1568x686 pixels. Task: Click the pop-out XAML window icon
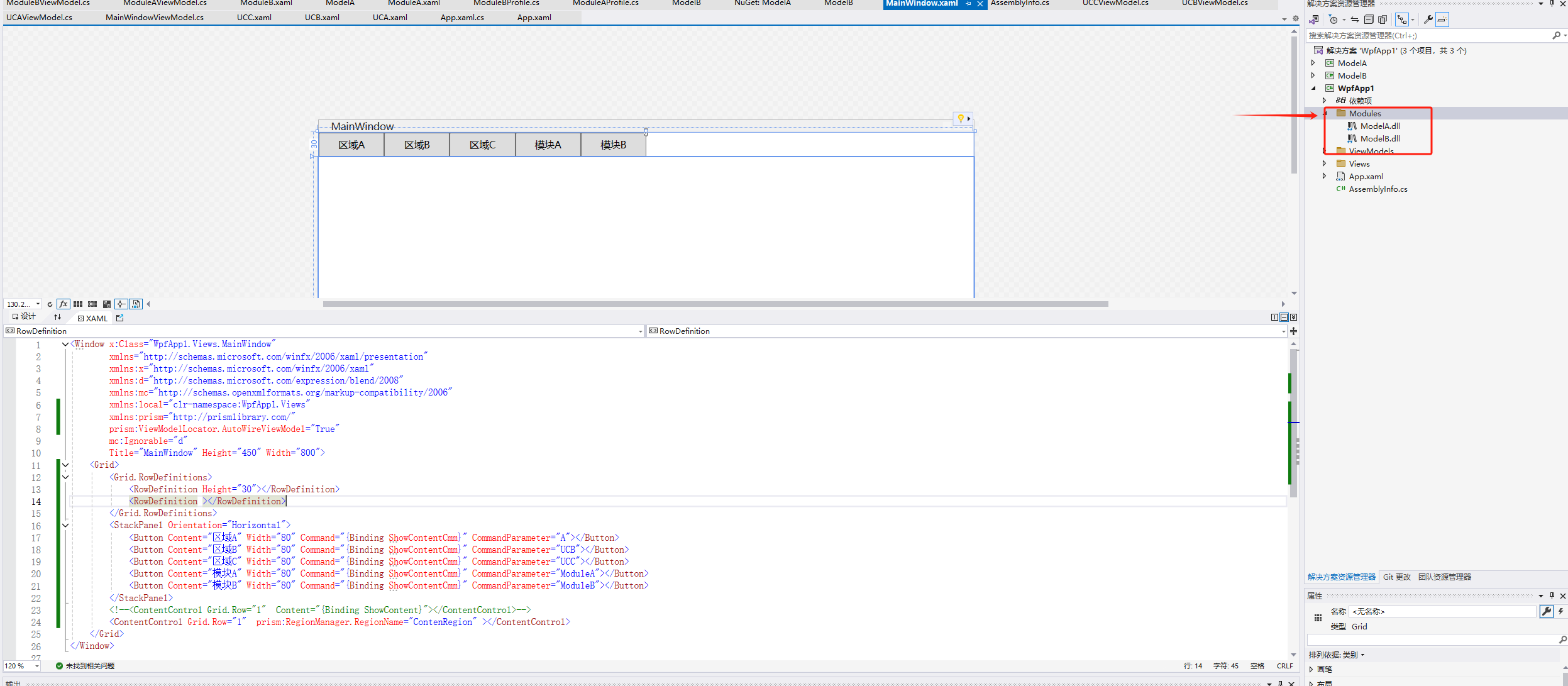119,318
